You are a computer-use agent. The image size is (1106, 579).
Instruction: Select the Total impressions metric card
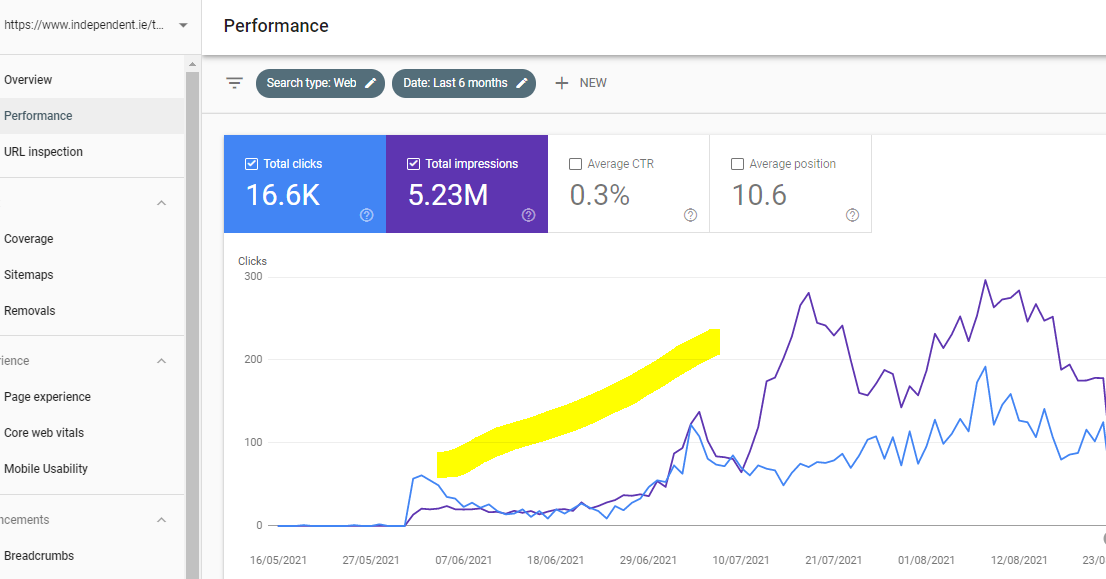(467, 183)
